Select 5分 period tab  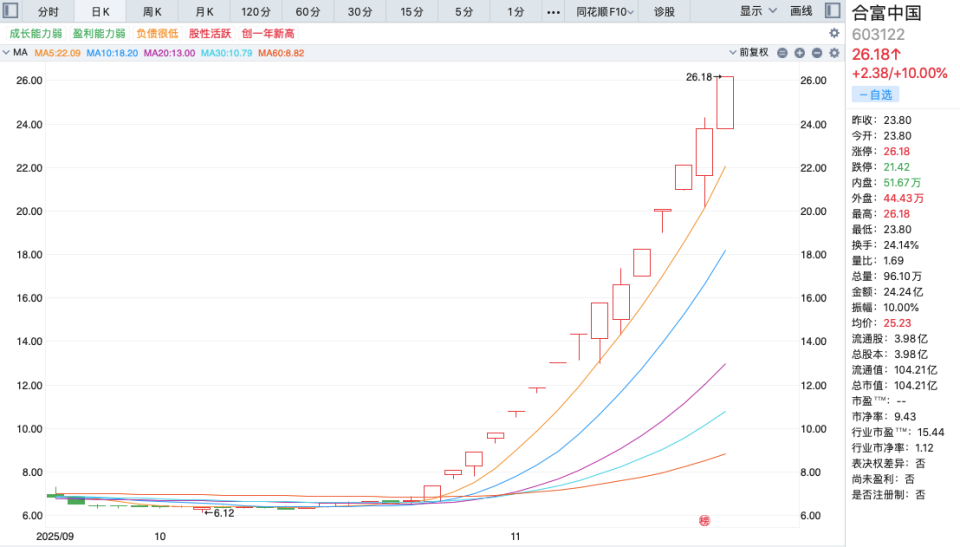click(464, 12)
